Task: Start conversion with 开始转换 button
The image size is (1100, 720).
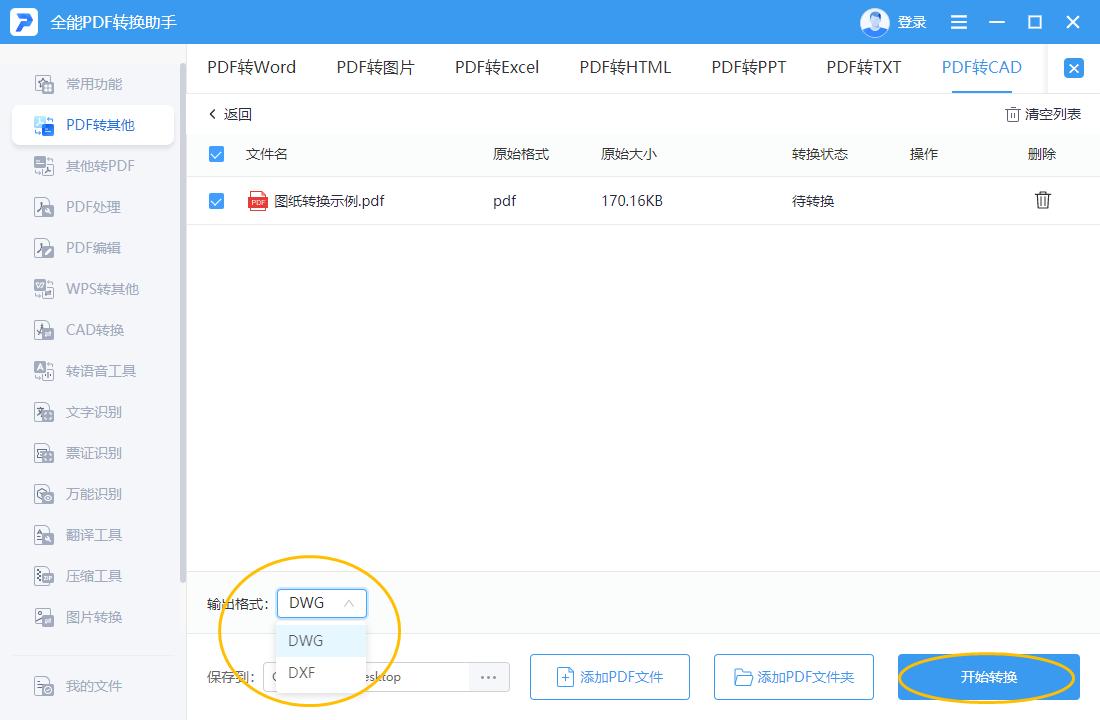Action: pyautogui.click(x=987, y=677)
